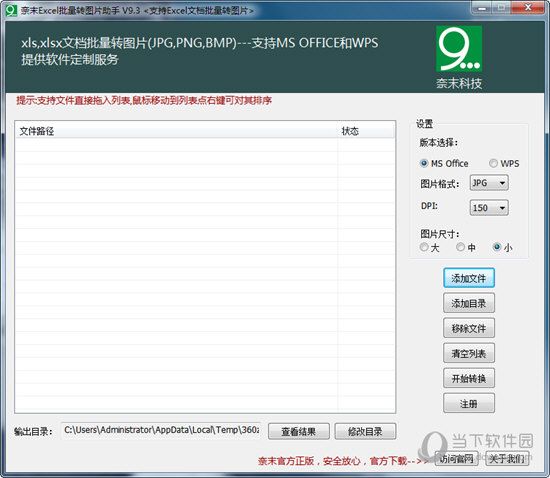550x478 pixels.
Task: Click the 图片尺寸 label
Action: click(440, 234)
